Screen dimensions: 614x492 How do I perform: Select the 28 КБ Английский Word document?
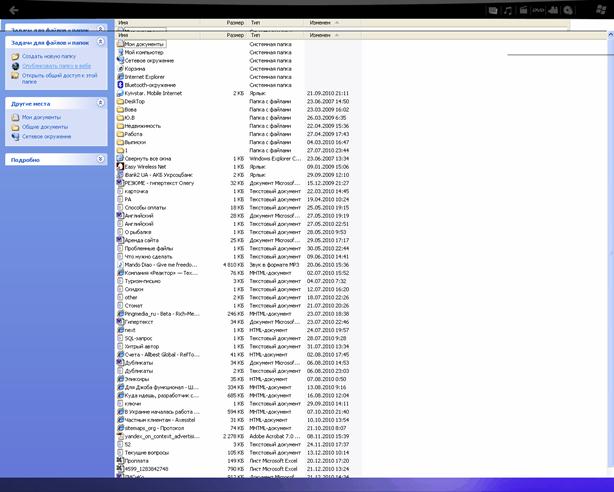point(139,216)
